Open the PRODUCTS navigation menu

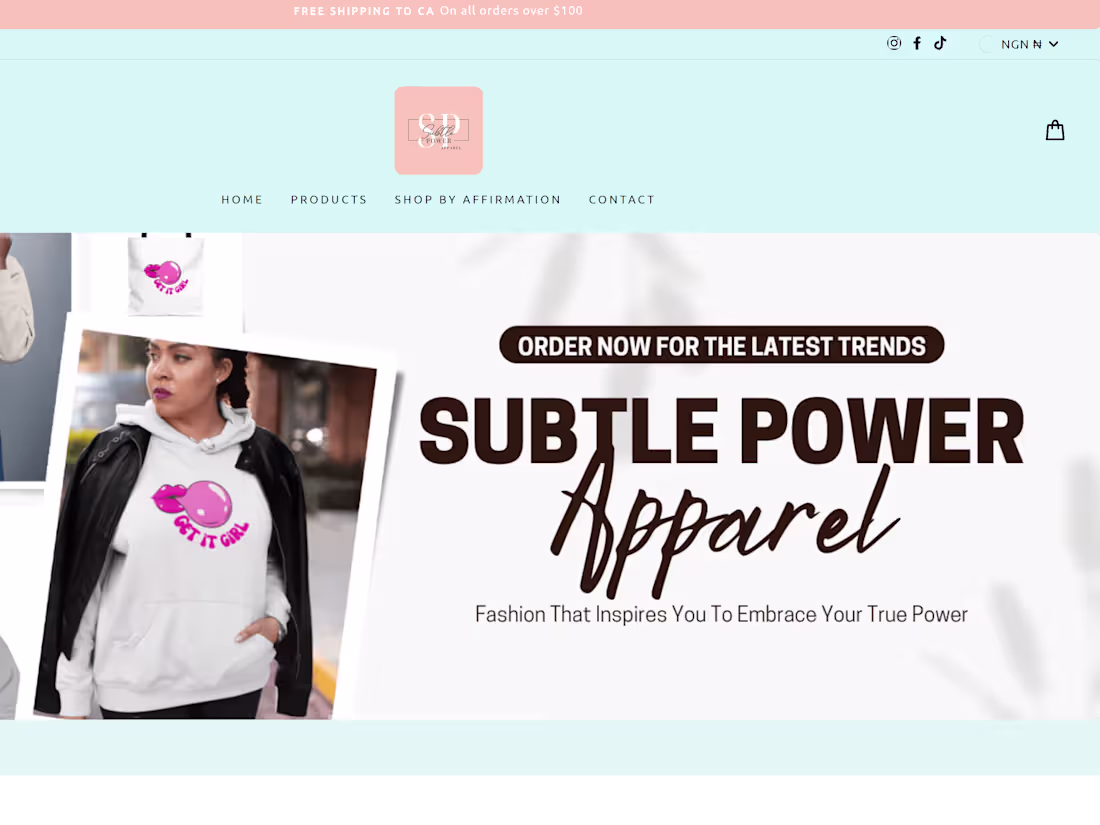click(329, 199)
